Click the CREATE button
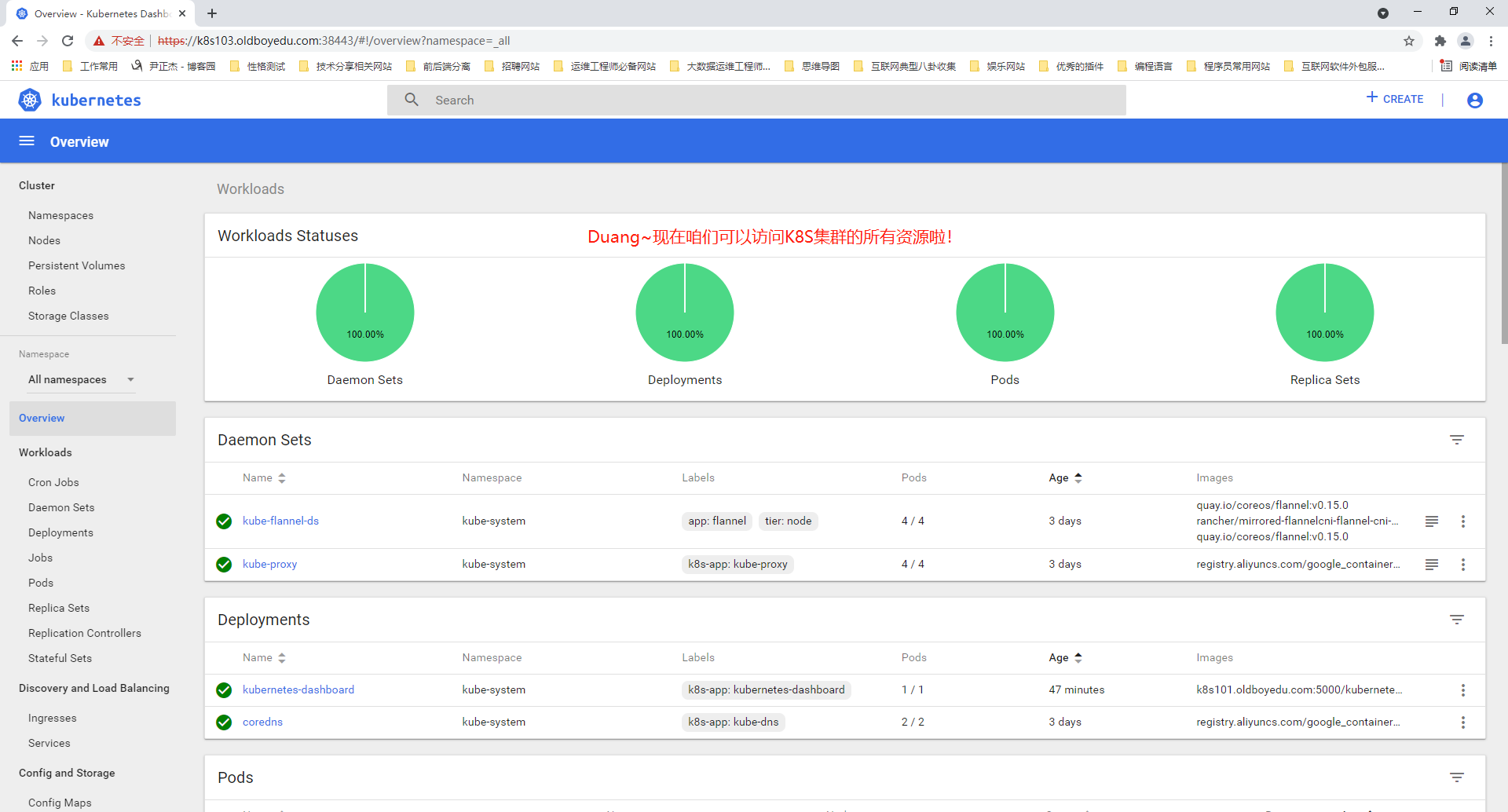Image resolution: width=1508 pixels, height=812 pixels. click(1395, 99)
